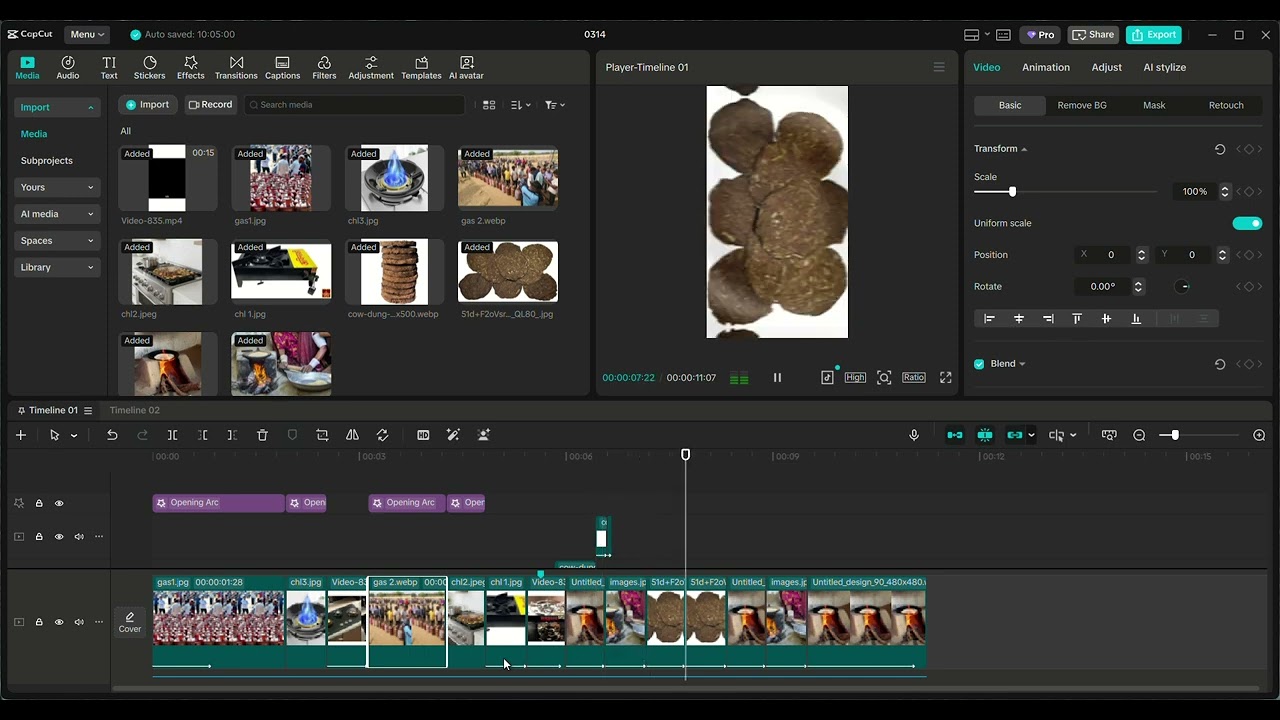Click the add track plus icon
This screenshot has height=720, width=1280.
(x=21, y=435)
